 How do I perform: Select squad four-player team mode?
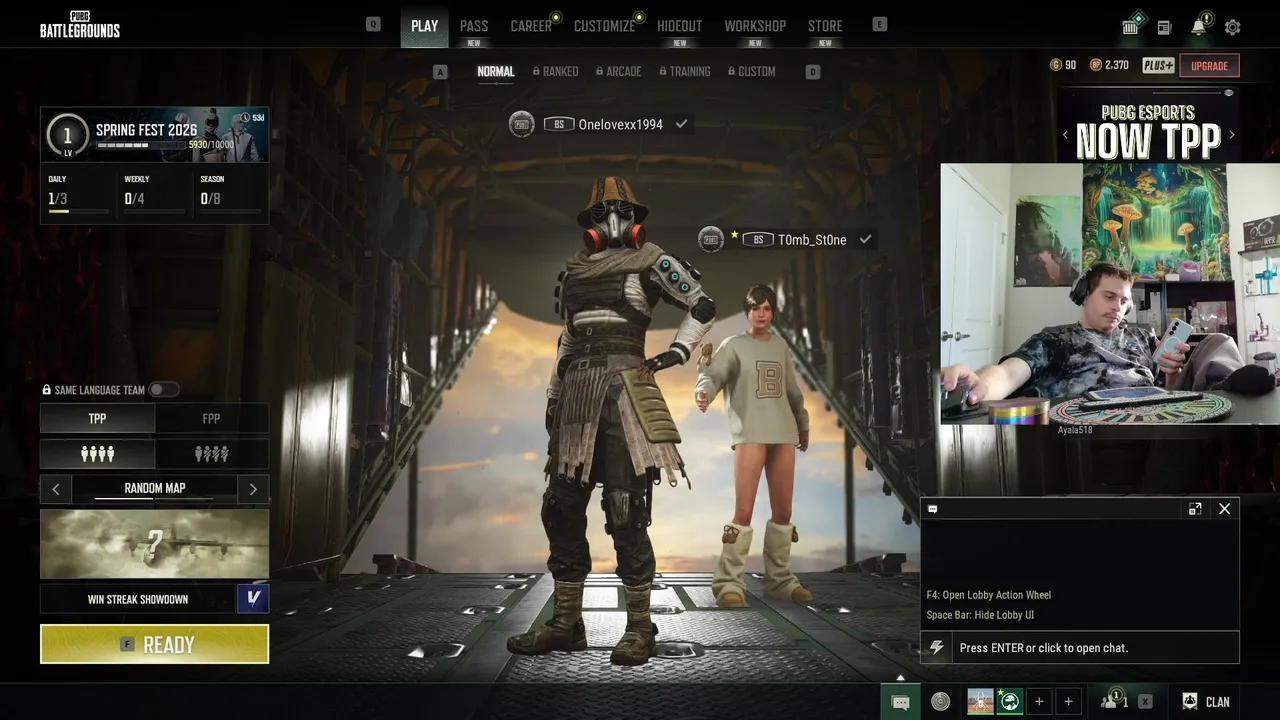point(97,454)
